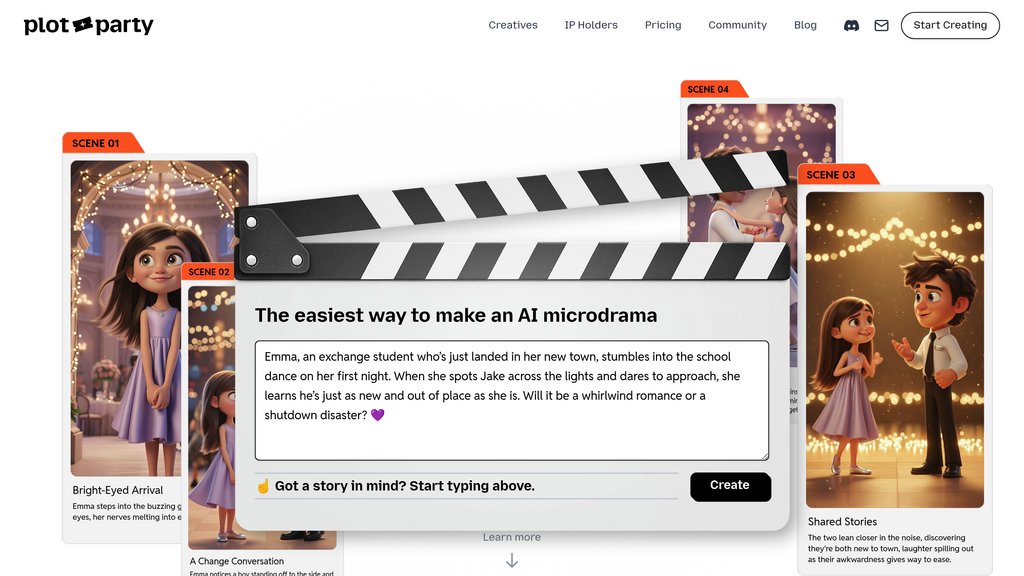Click the 'Shared Stories' title
The image size is (1024, 576).
(x=842, y=521)
